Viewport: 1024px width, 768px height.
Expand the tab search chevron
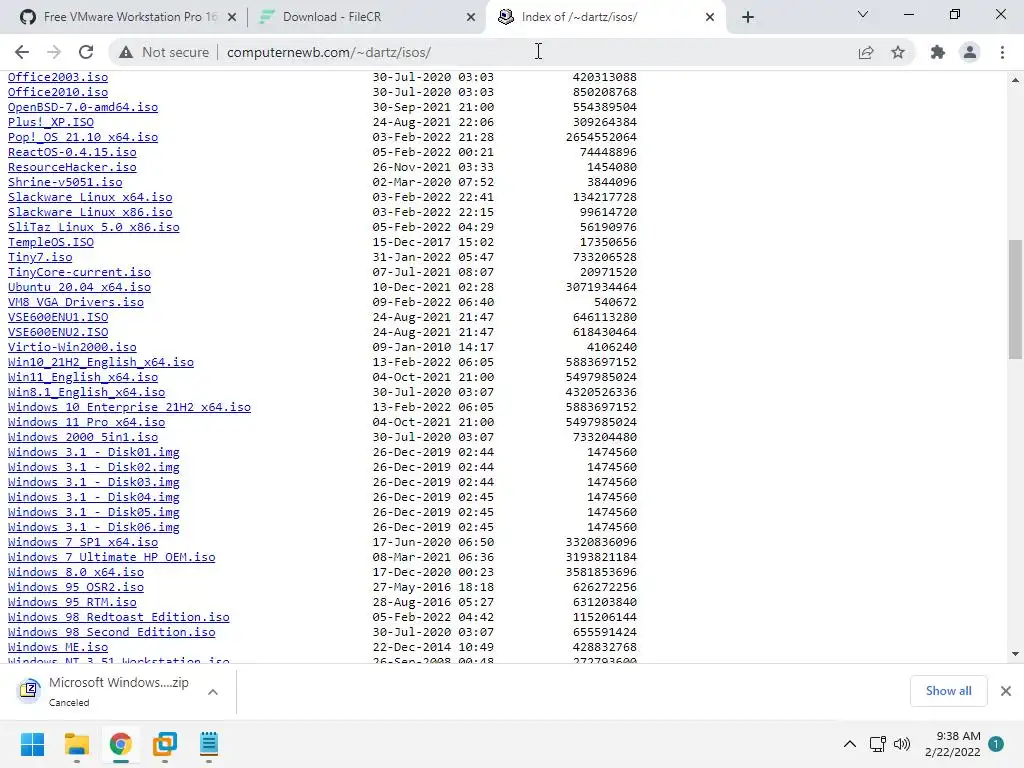(863, 14)
